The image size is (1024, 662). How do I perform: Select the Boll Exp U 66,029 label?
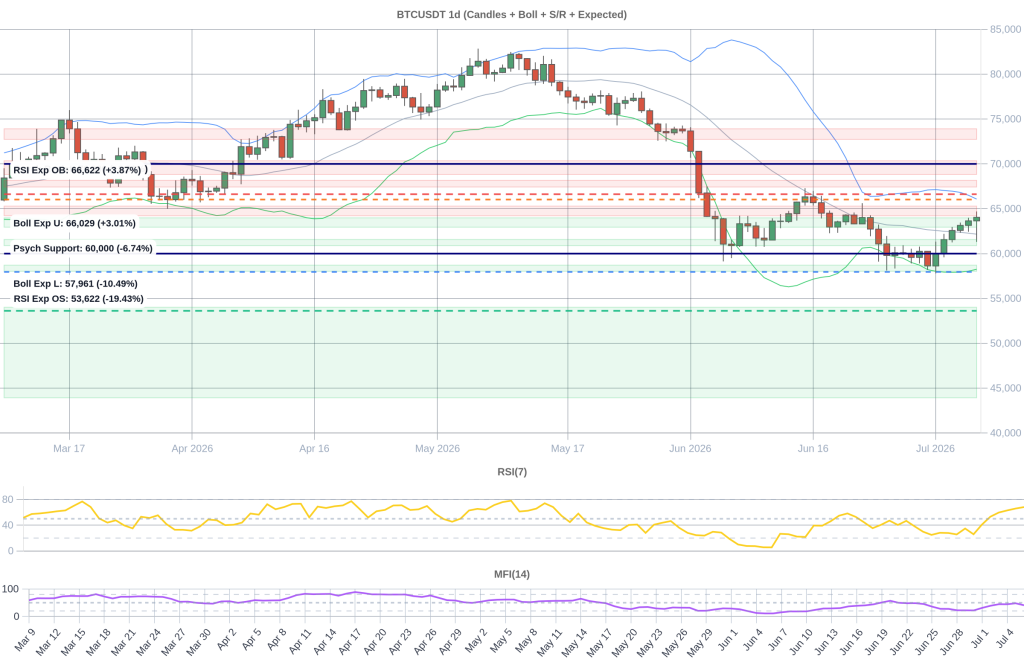point(74,223)
